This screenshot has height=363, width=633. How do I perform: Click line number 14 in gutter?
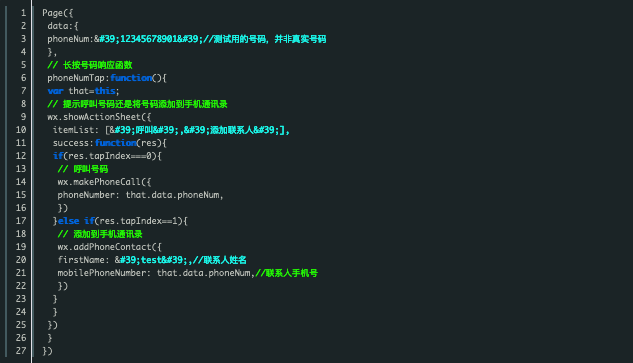[x=21, y=182]
